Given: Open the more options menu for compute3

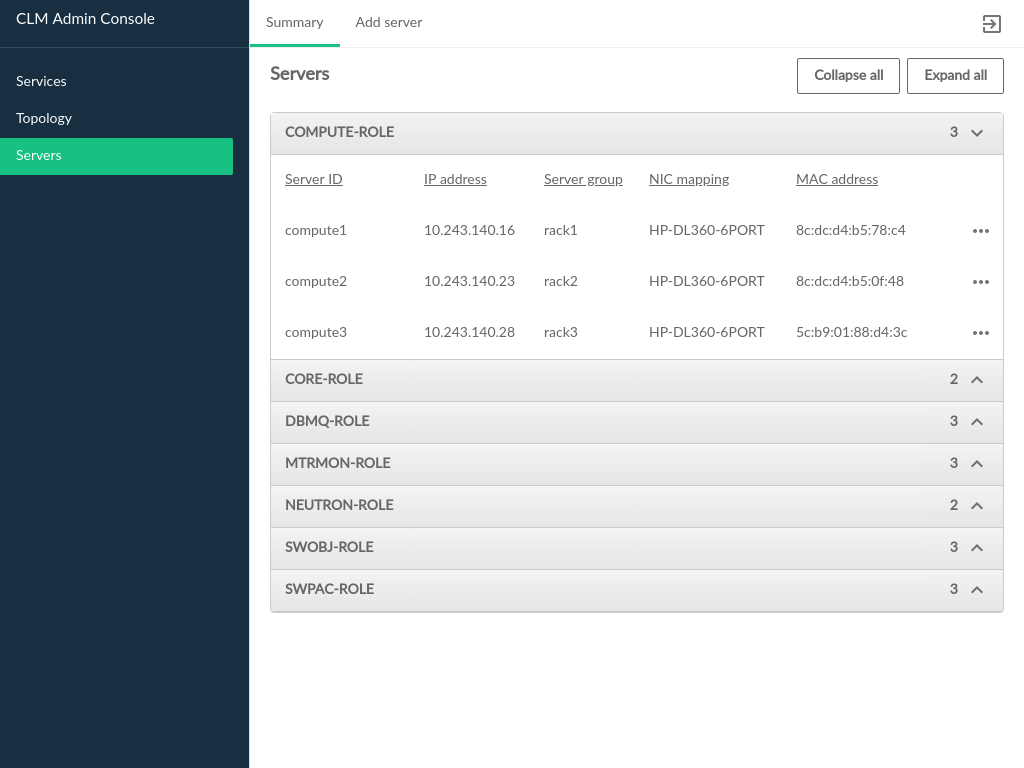Looking at the screenshot, I should (x=980, y=333).
